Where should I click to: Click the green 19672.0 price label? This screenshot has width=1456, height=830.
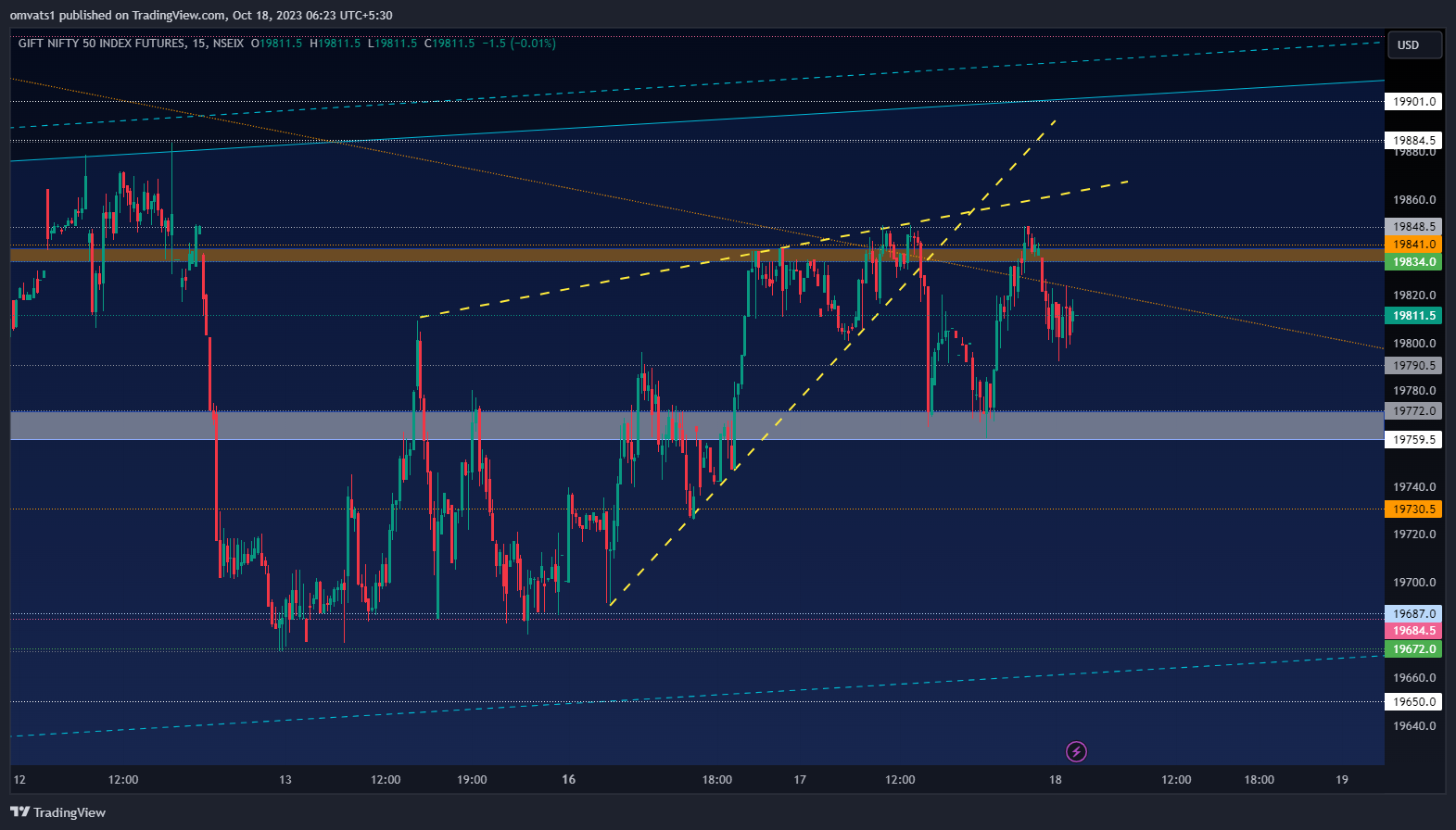tap(1413, 649)
